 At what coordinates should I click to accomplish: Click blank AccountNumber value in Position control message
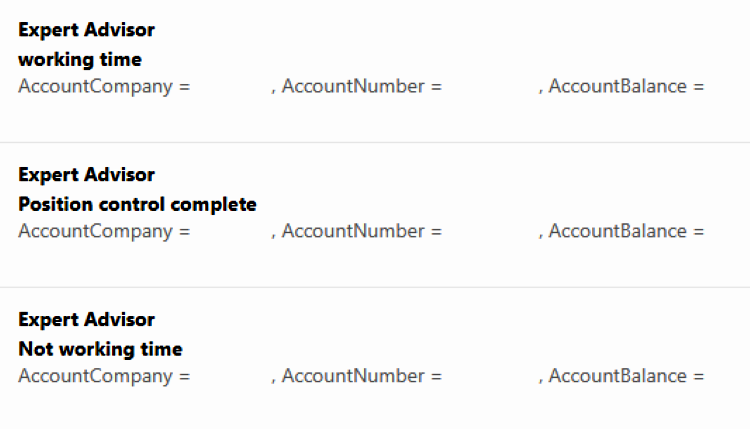[x=490, y=232]
